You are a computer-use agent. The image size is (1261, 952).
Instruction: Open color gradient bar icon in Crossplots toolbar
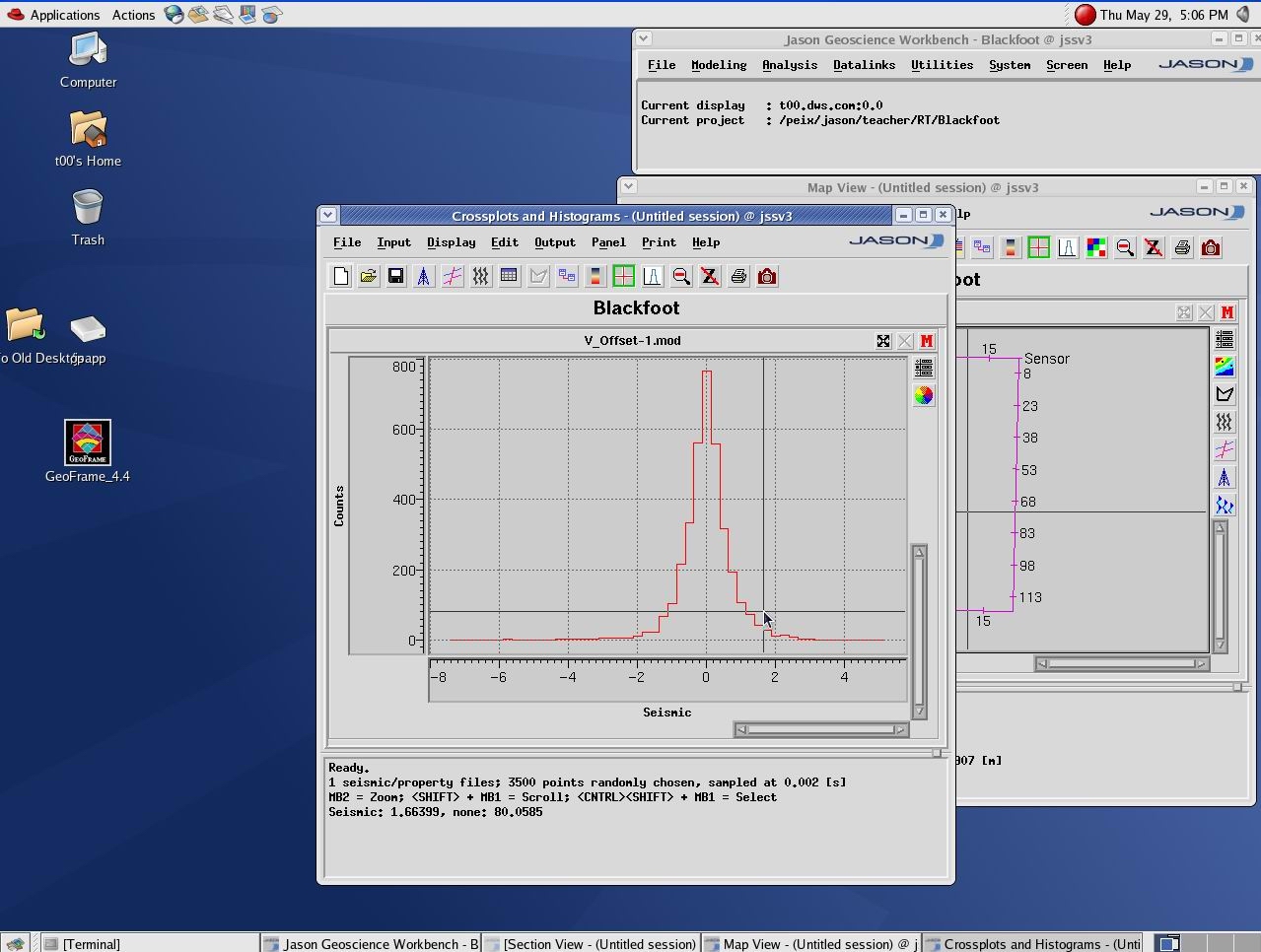[x=595, y=277]
